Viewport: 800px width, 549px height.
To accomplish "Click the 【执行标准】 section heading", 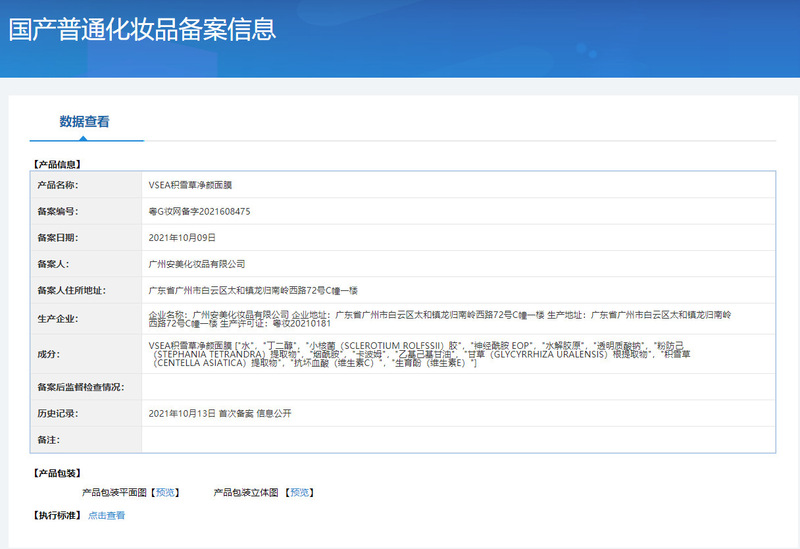I will (x=57, y=515).
